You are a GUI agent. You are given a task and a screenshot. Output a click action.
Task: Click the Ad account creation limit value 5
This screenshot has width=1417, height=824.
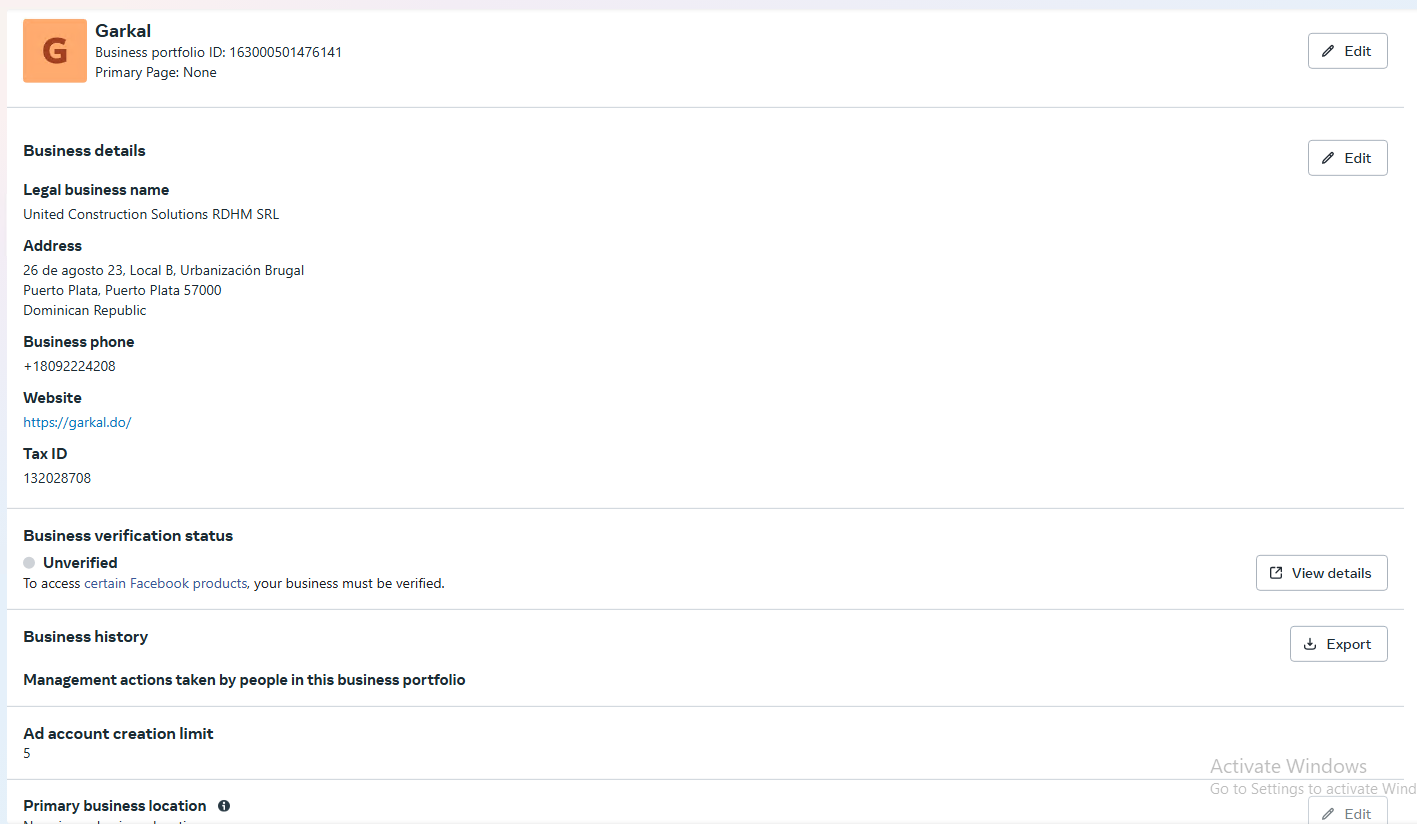[x=27, y=753]
